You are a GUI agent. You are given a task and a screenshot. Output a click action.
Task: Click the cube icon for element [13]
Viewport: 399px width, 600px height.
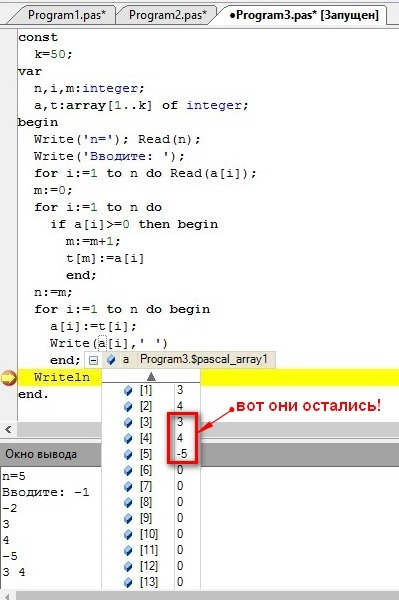coord(128,582)
